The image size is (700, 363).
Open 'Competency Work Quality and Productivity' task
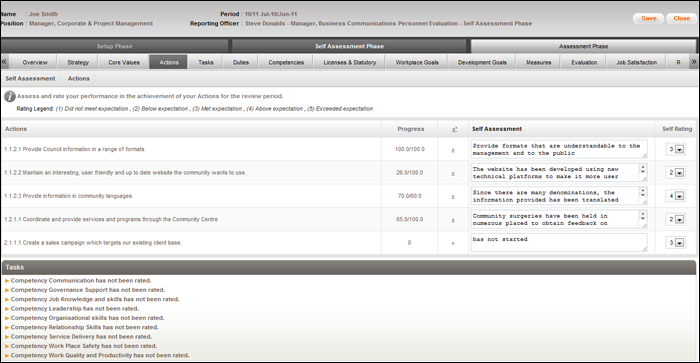[100, 355]
